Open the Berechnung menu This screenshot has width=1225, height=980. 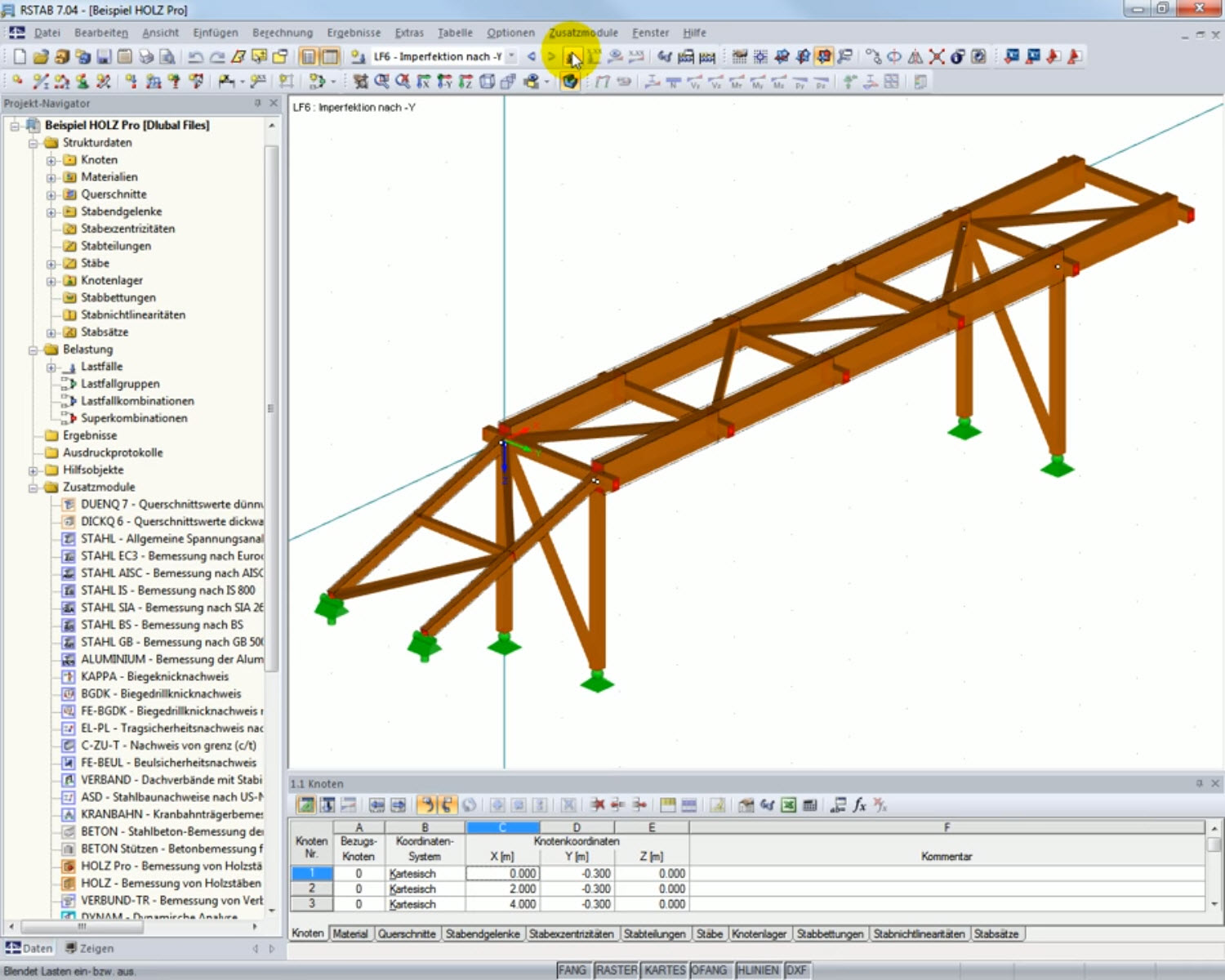(283, 33)
